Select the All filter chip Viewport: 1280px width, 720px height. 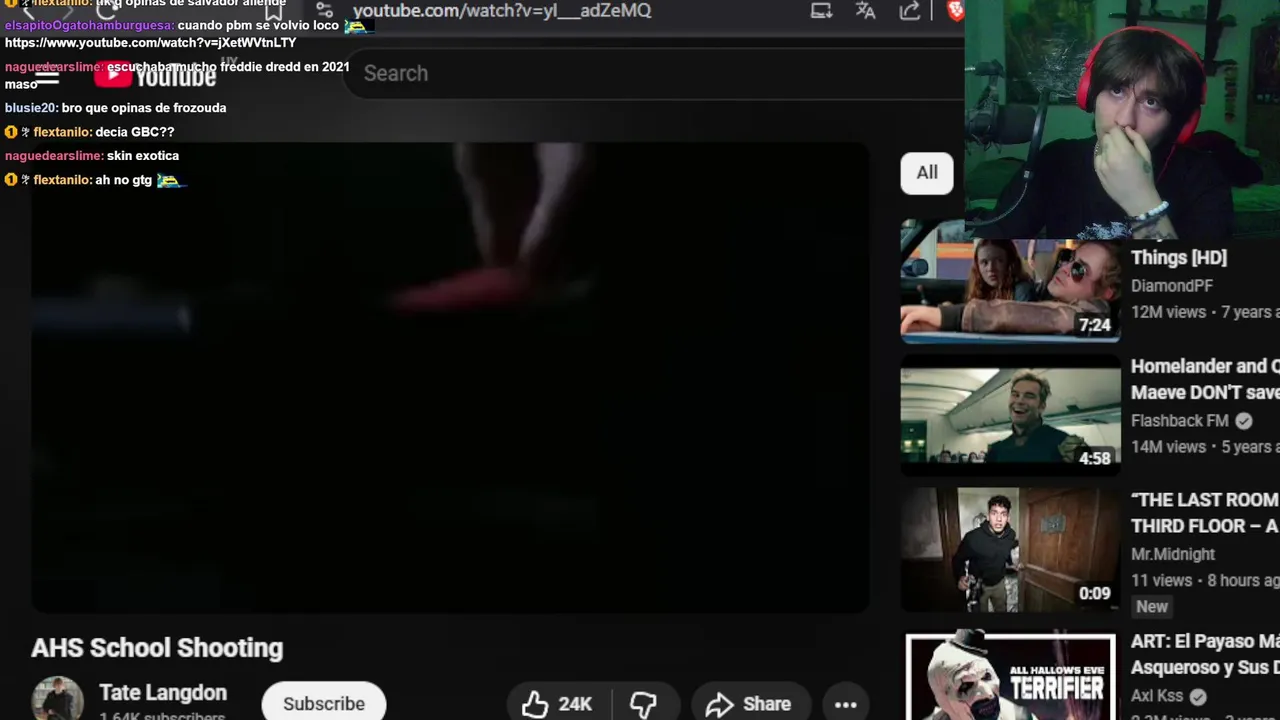(x=927, y=173)
